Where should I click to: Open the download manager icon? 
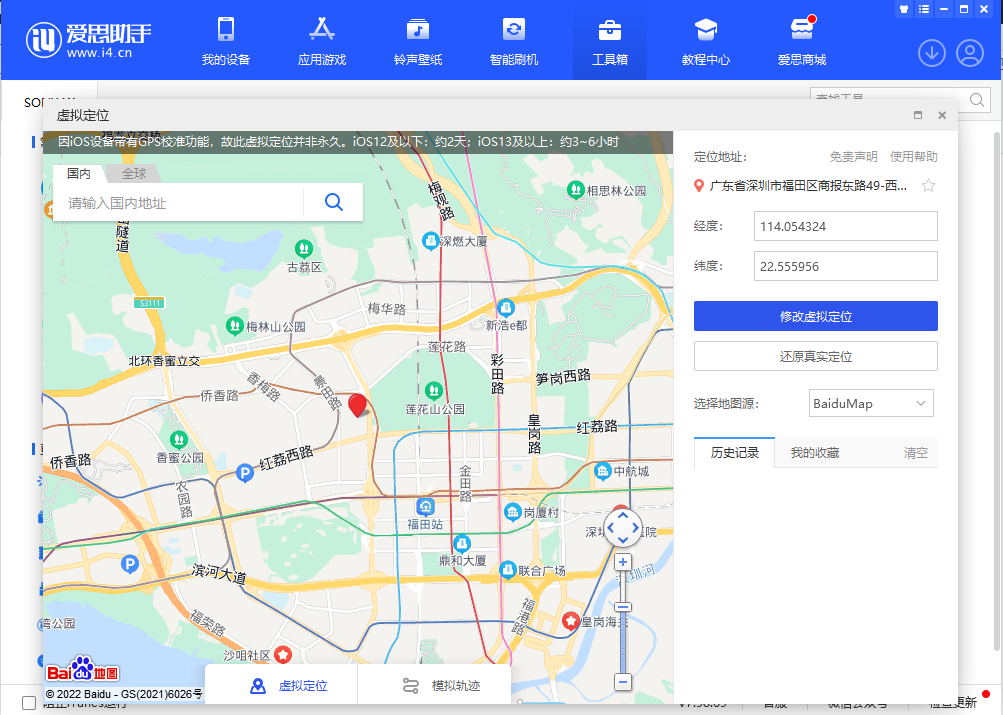pyautogui.click(x=932, y=53)
